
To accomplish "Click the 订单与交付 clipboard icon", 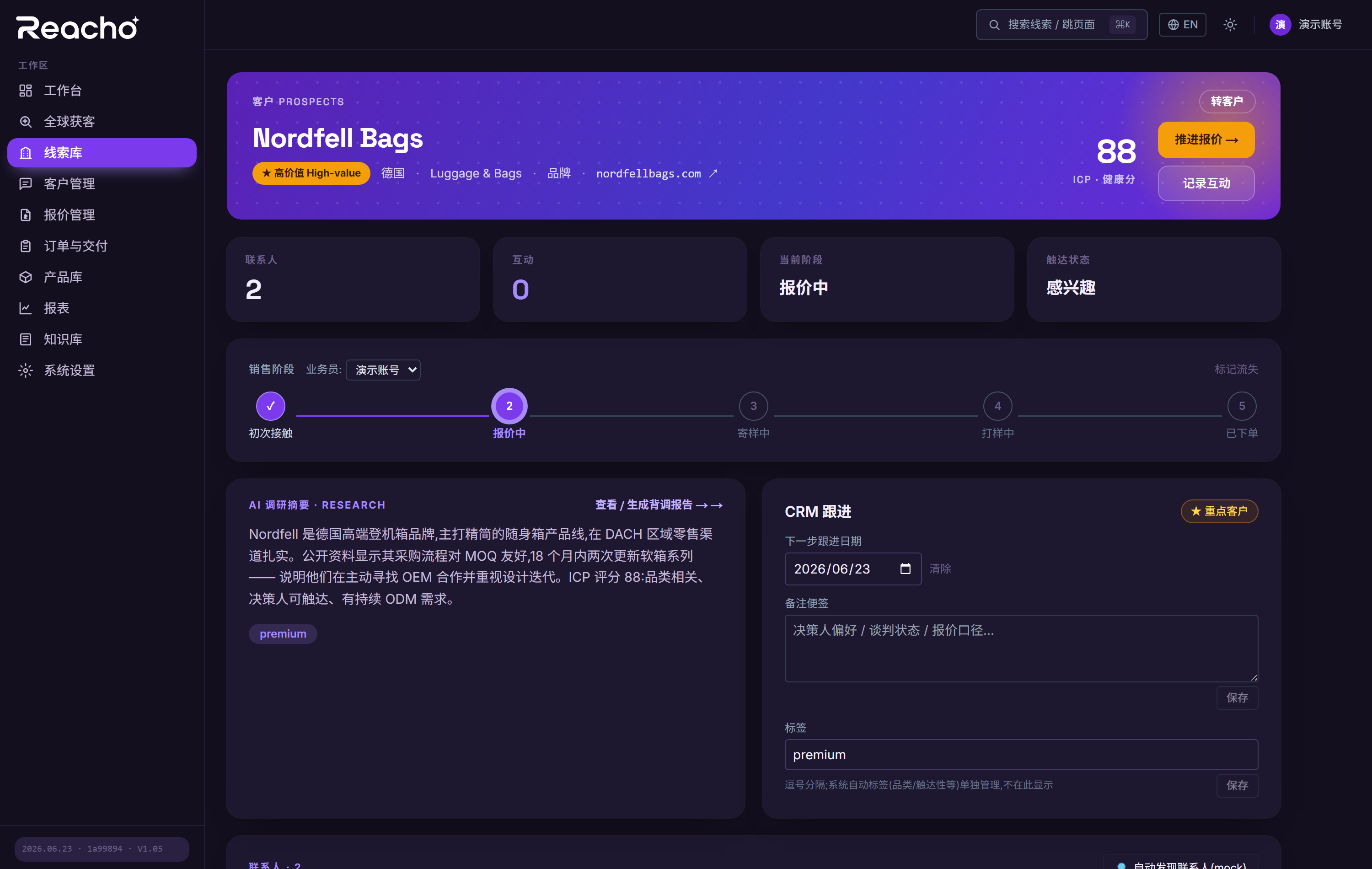I will [26, 246].
